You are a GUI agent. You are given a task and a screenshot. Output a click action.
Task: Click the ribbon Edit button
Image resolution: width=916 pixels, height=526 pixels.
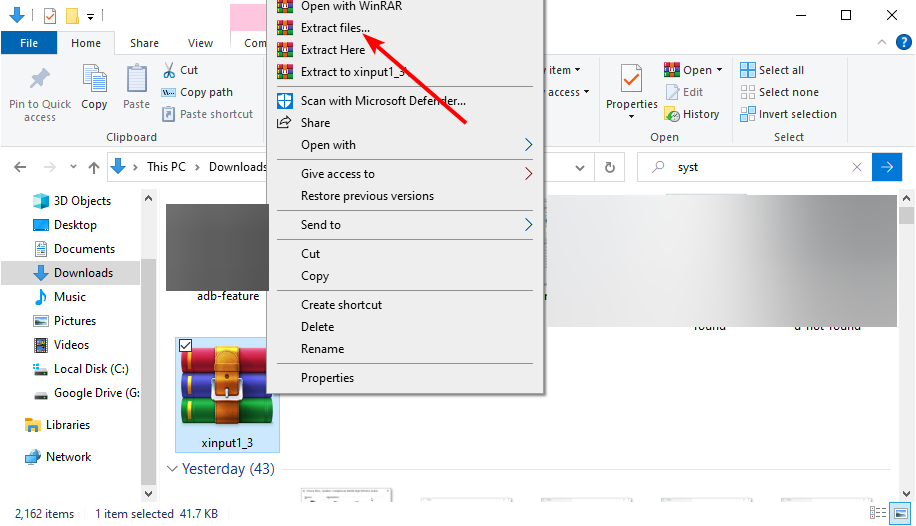(685, 92)
